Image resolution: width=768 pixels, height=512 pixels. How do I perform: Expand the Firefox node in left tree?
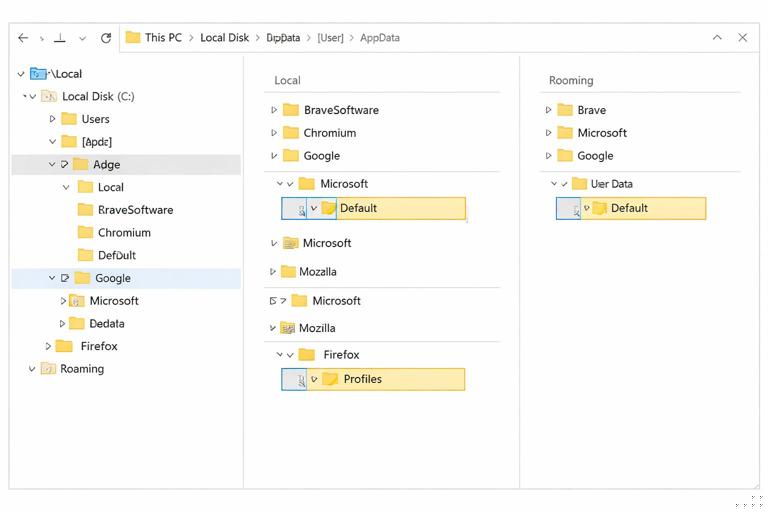(x=48, y=346)
